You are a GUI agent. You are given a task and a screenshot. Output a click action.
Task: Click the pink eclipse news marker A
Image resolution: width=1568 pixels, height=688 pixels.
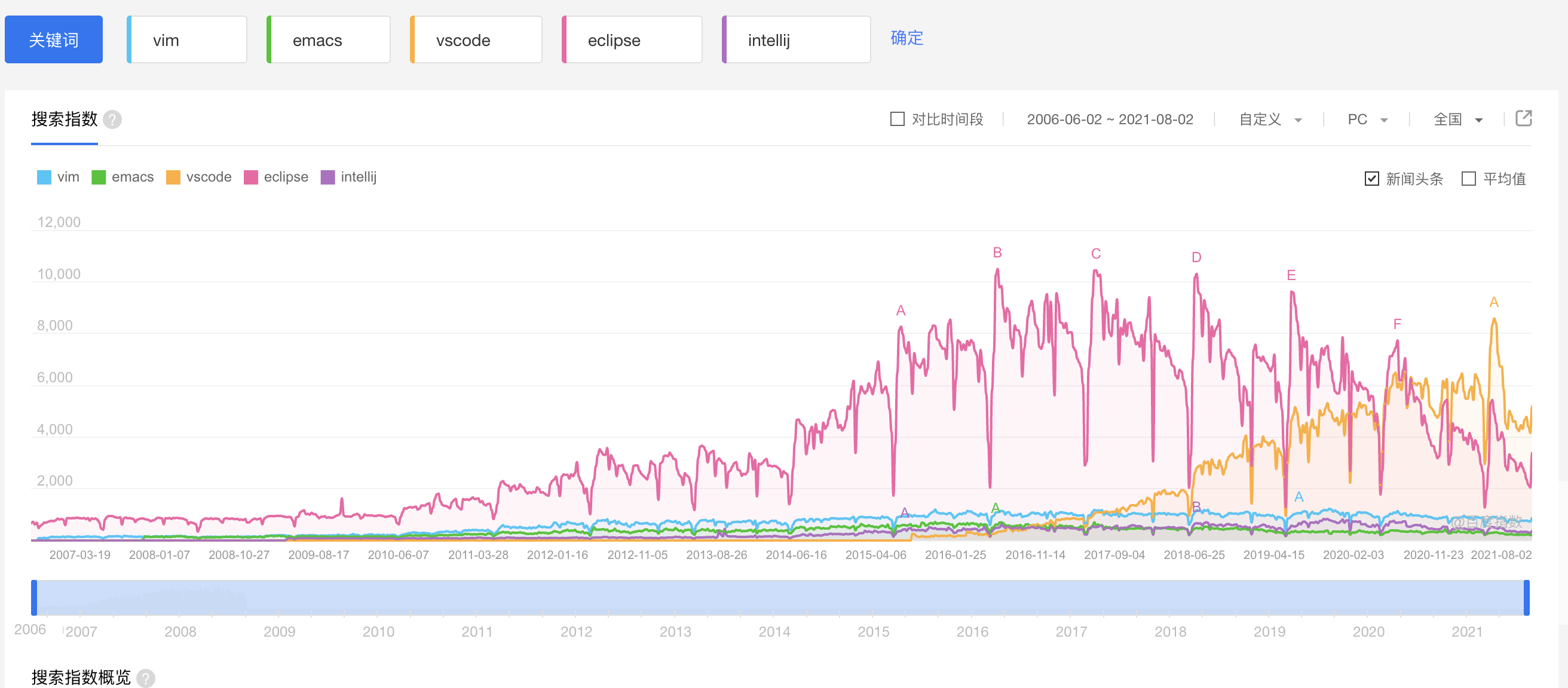tap(901, 310)
